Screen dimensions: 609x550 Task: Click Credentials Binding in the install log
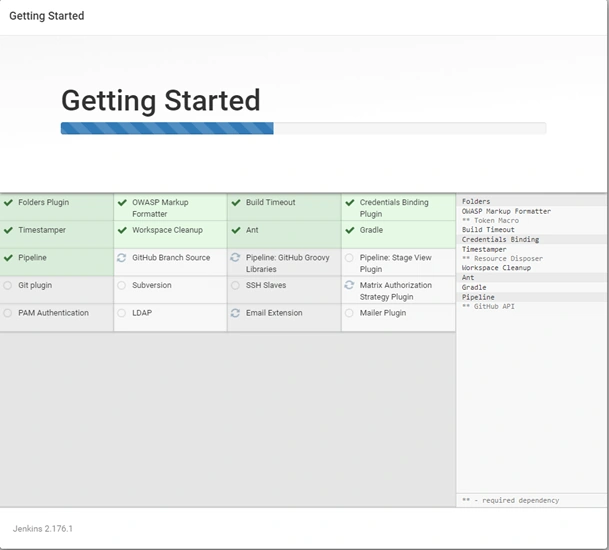point(500,239)
